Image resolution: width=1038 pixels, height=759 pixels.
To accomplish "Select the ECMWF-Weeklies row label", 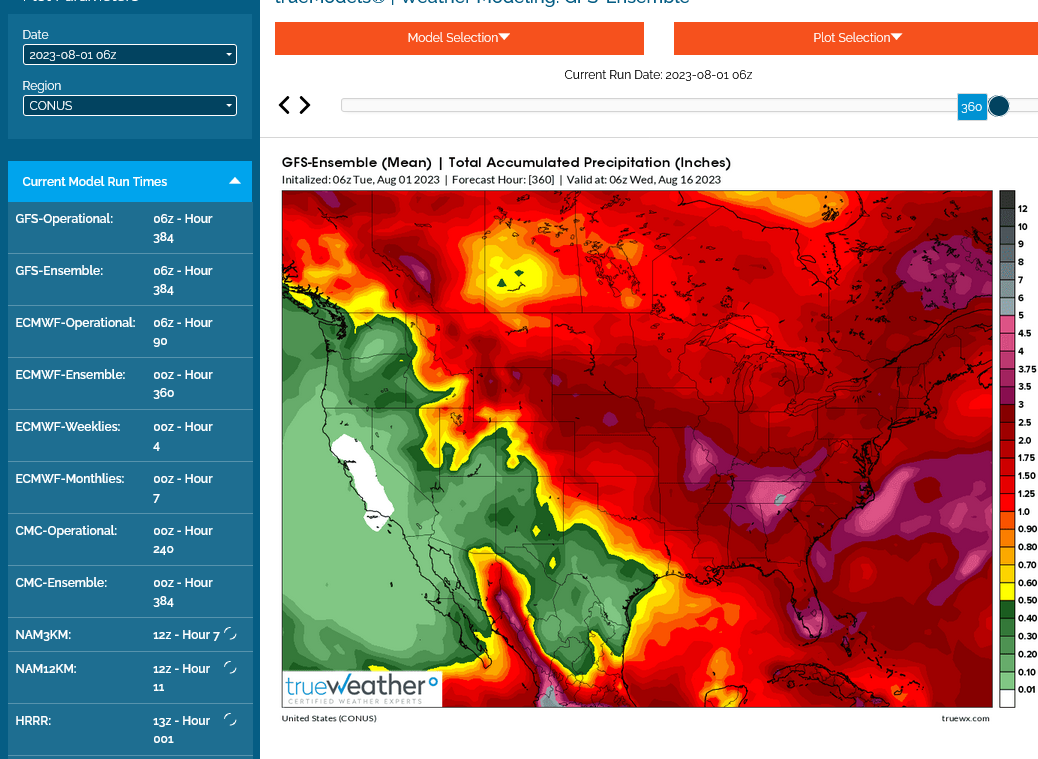I will [68, 427].
